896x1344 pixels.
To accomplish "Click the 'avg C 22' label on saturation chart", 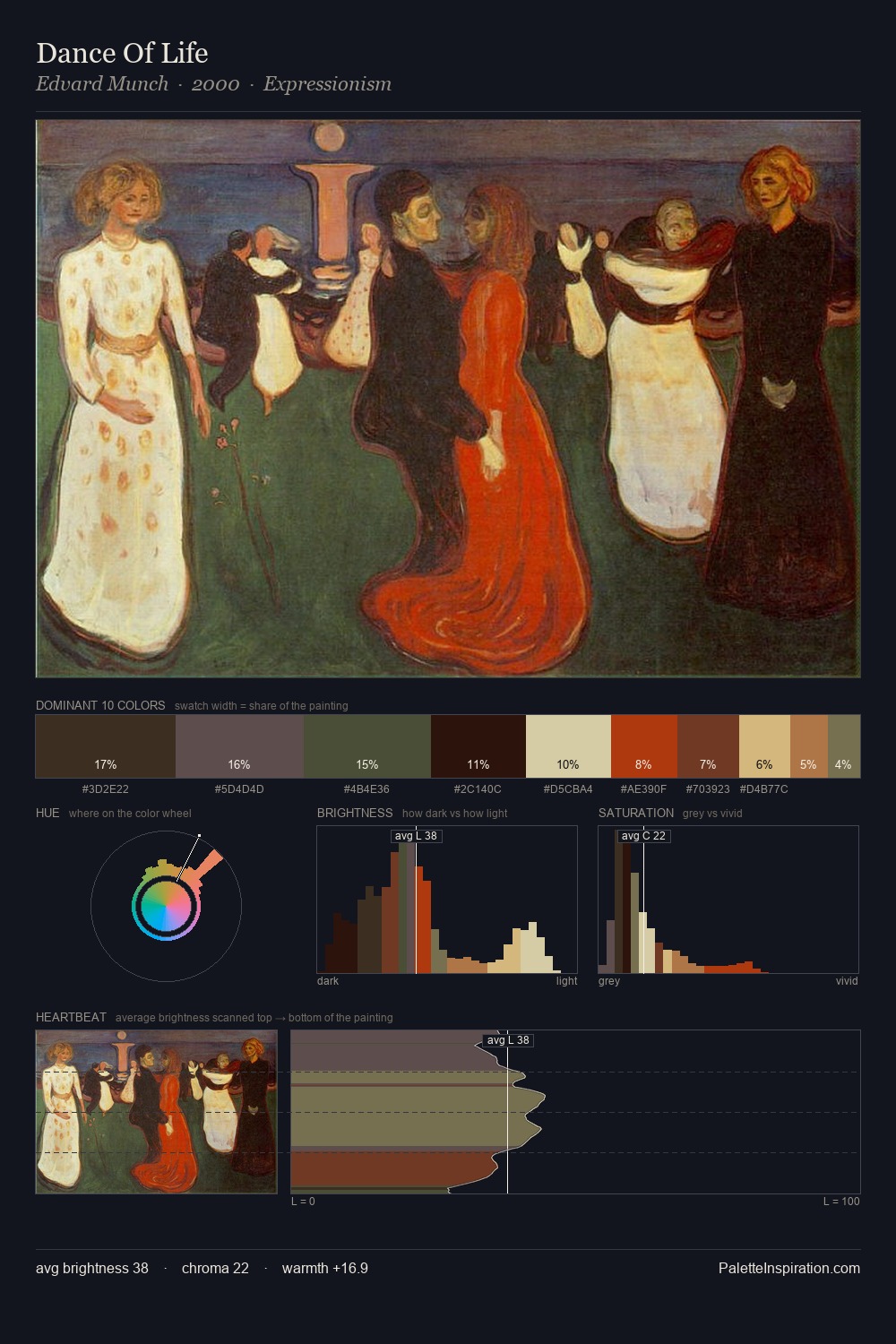I will click(643, 836).
